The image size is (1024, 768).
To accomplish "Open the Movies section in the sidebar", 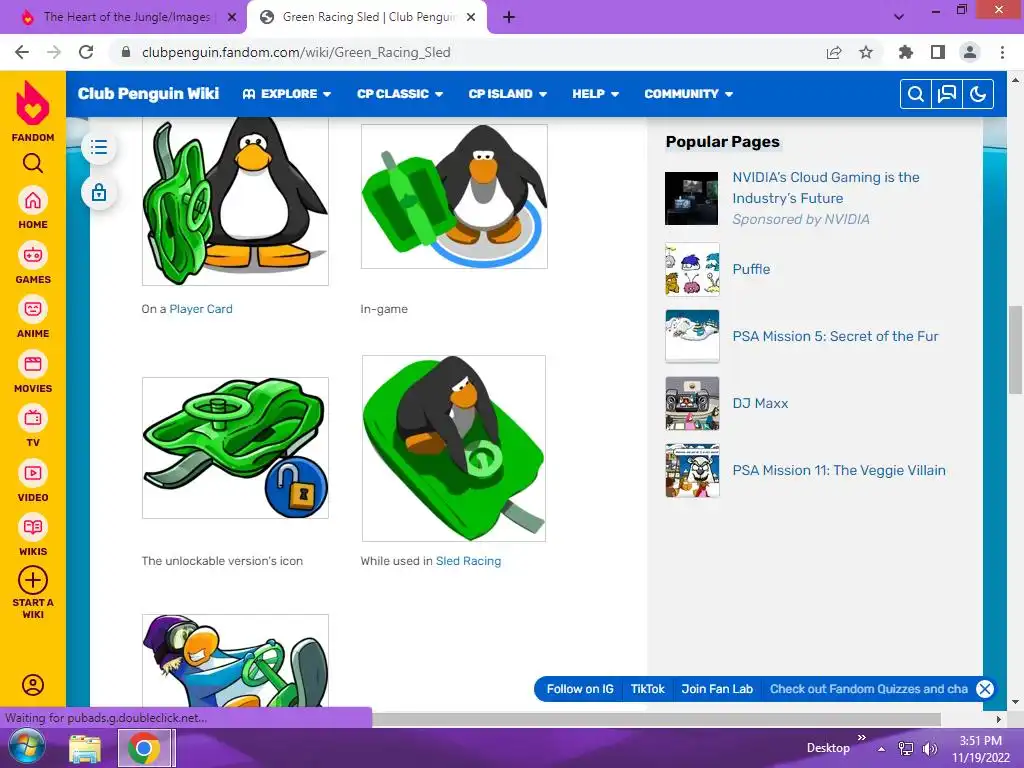I will 33,372.
